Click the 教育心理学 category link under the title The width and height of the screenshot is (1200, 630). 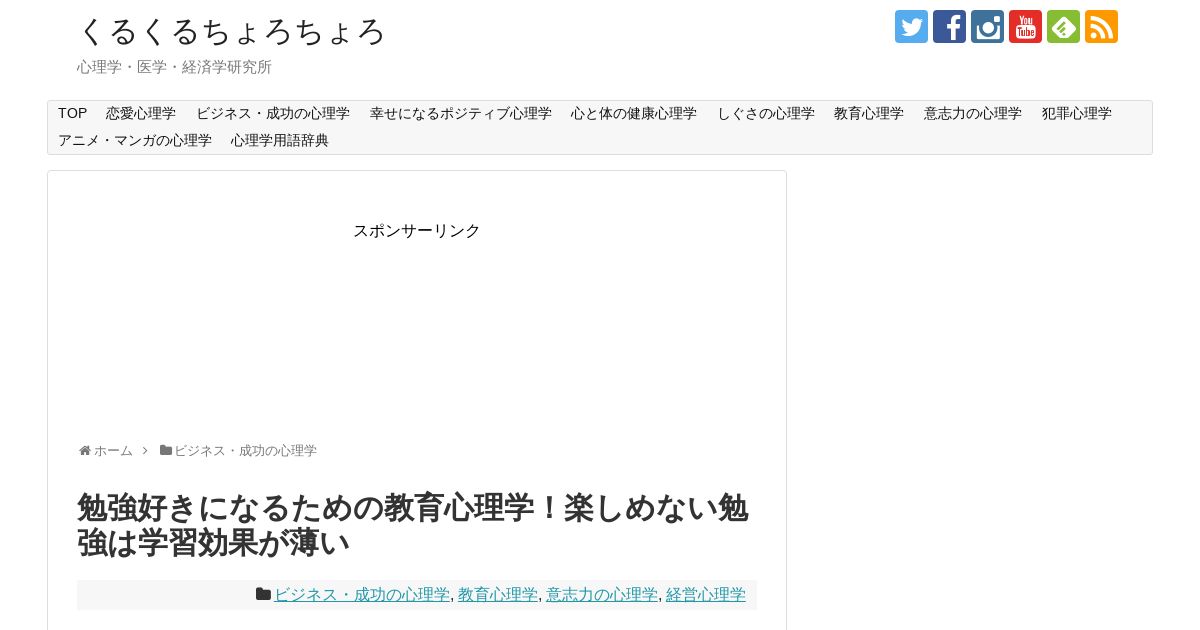498,595
